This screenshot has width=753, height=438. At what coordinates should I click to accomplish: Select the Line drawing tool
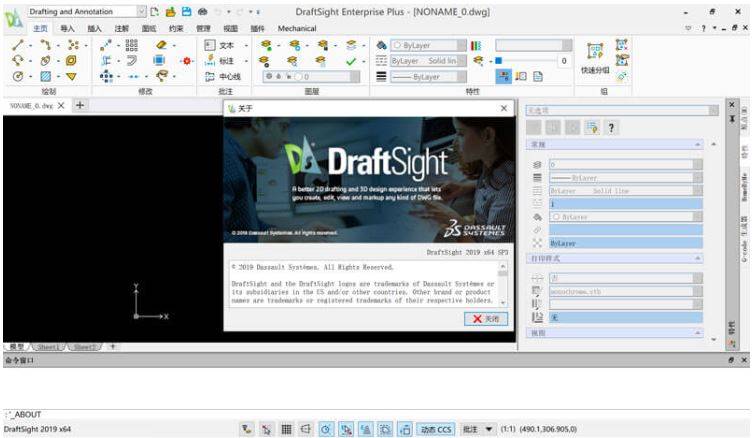click(x=16, y=46)
